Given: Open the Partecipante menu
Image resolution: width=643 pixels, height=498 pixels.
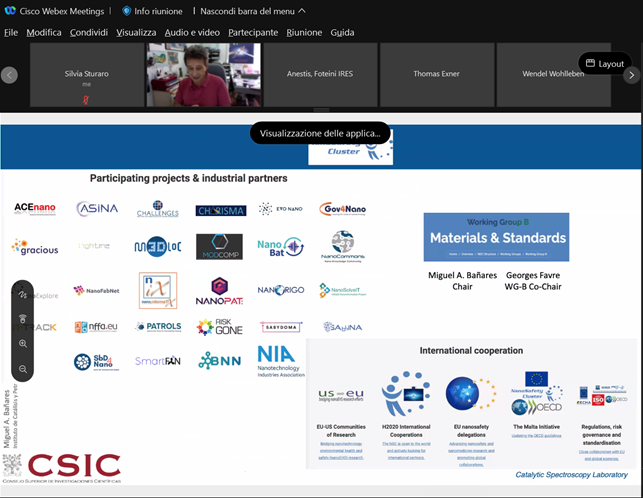Looking at the screenshot, I should pyautogui.click(x=253, y=32).
